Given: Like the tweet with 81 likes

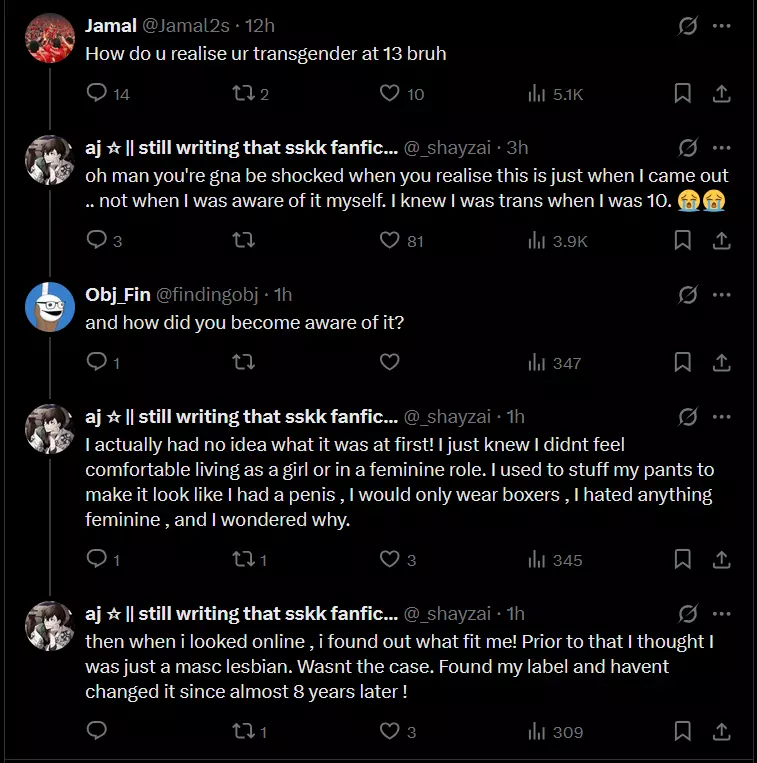Looking at the screenshot, I should 390,240.
